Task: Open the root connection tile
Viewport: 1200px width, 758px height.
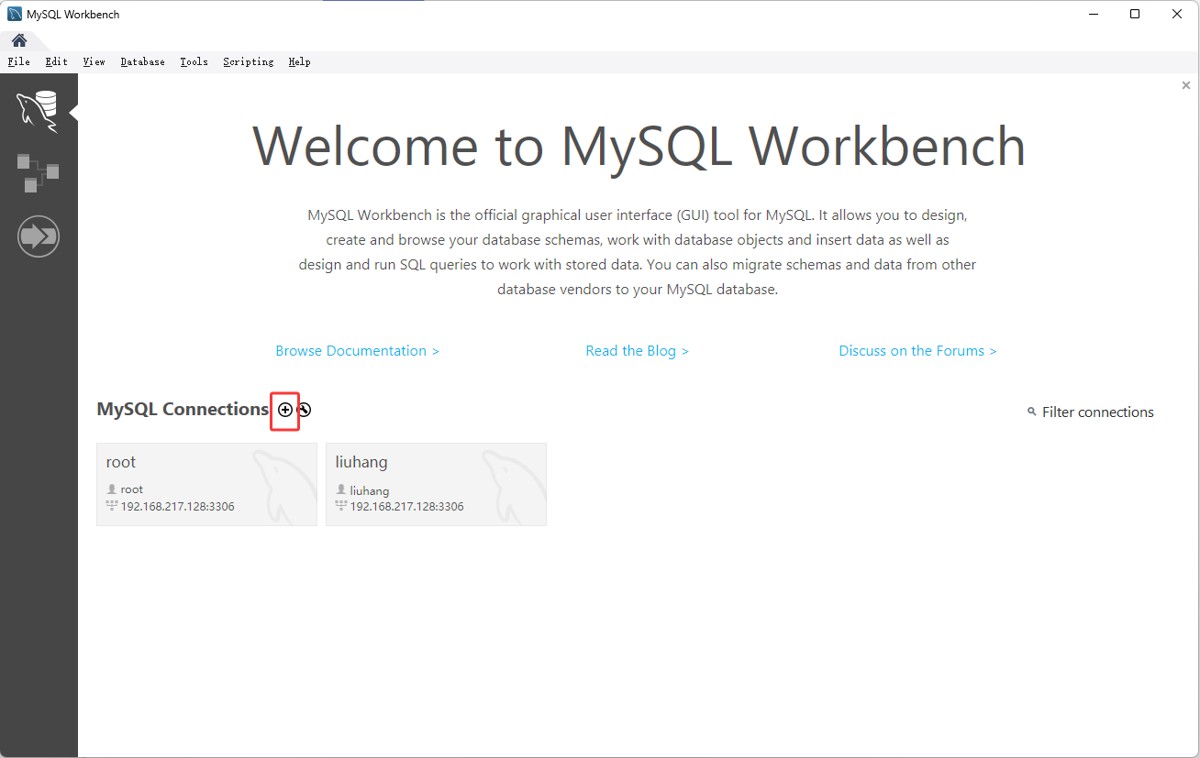Action: pos(207,484)
